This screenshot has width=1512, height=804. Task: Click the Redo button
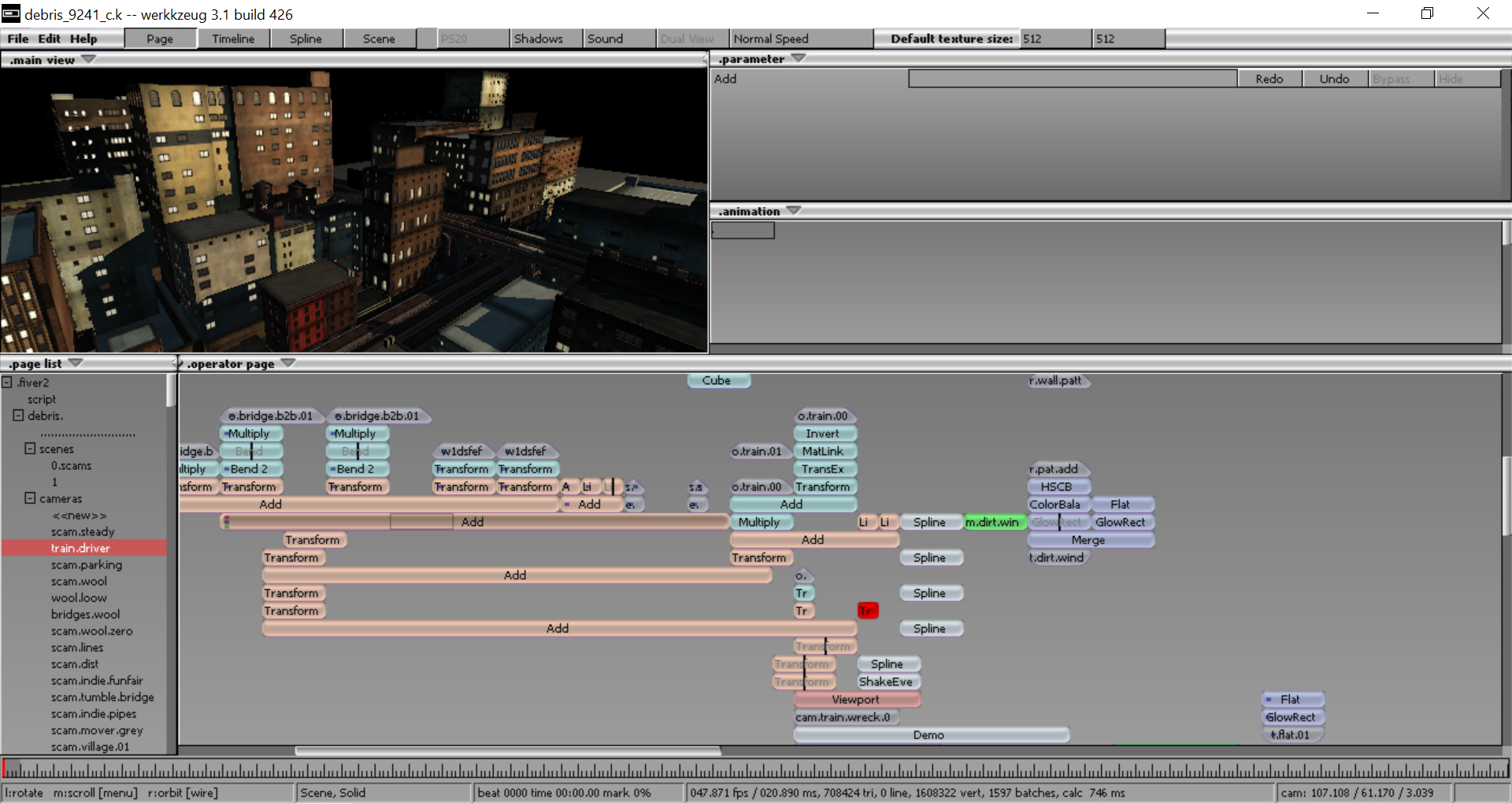click(x=1269, y=79)
